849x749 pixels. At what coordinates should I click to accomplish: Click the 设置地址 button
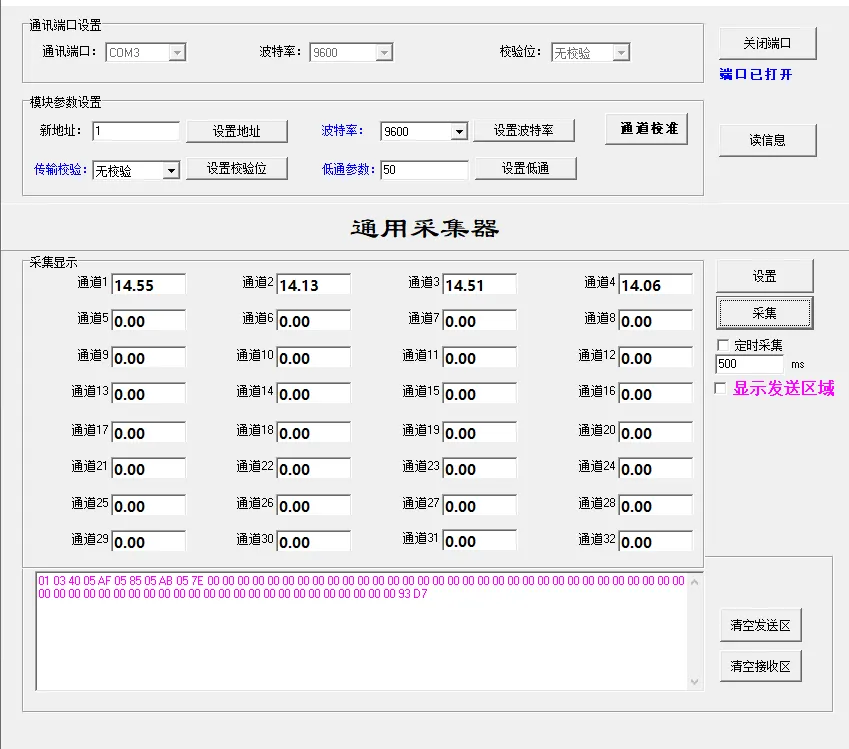(237, 131)
